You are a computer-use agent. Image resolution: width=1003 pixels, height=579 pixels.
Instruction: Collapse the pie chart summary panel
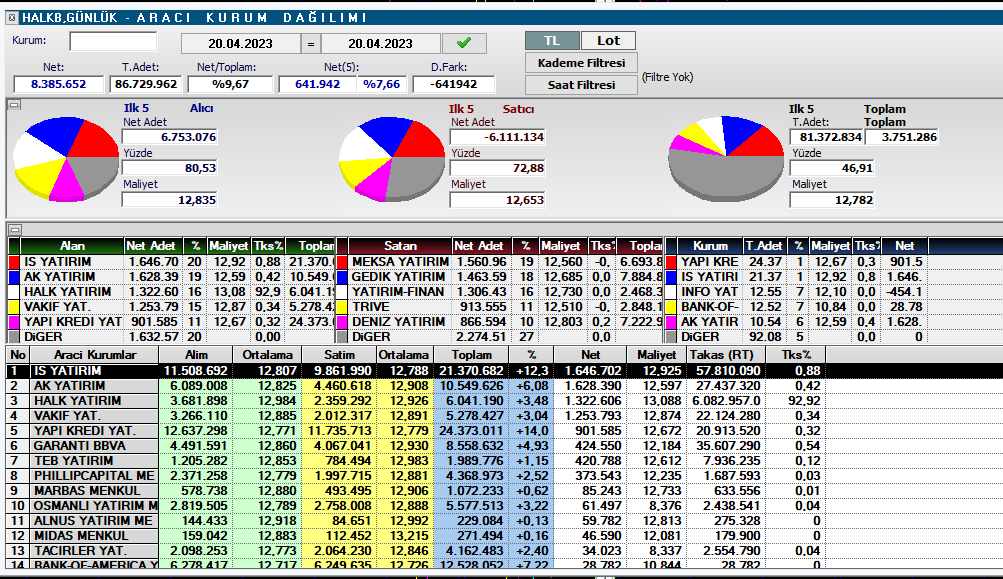click(15, 105)
